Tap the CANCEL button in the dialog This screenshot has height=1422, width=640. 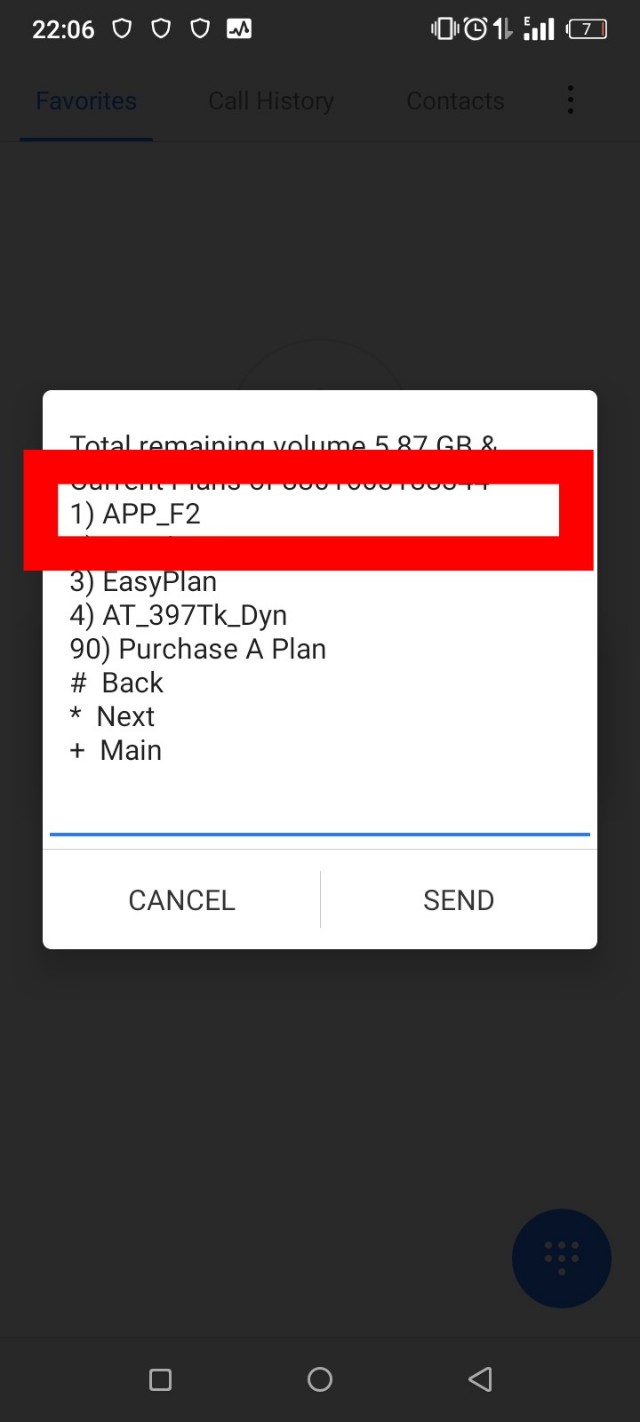tap(181, 900)
